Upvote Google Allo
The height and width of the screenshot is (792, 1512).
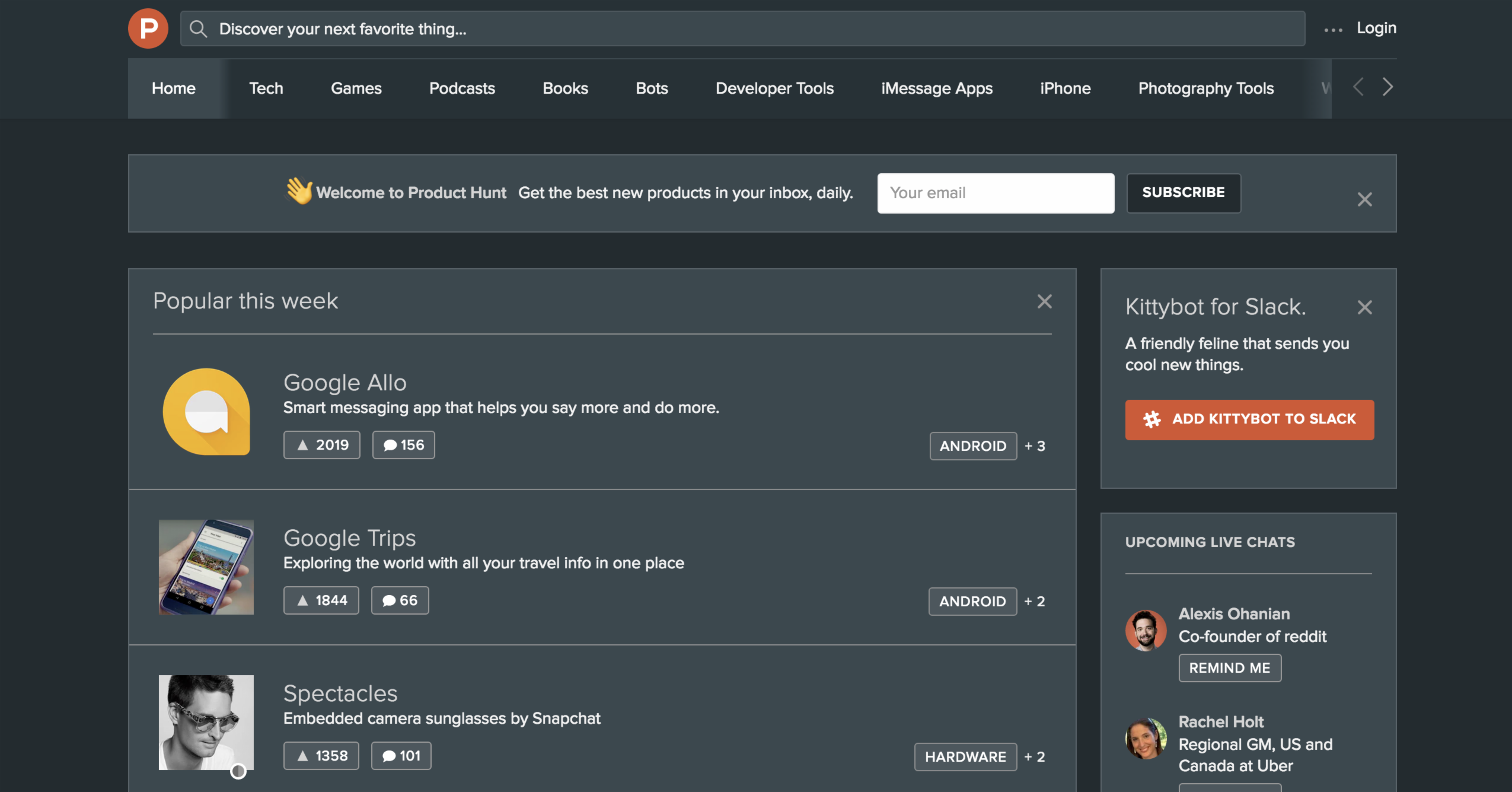point(321,444)
